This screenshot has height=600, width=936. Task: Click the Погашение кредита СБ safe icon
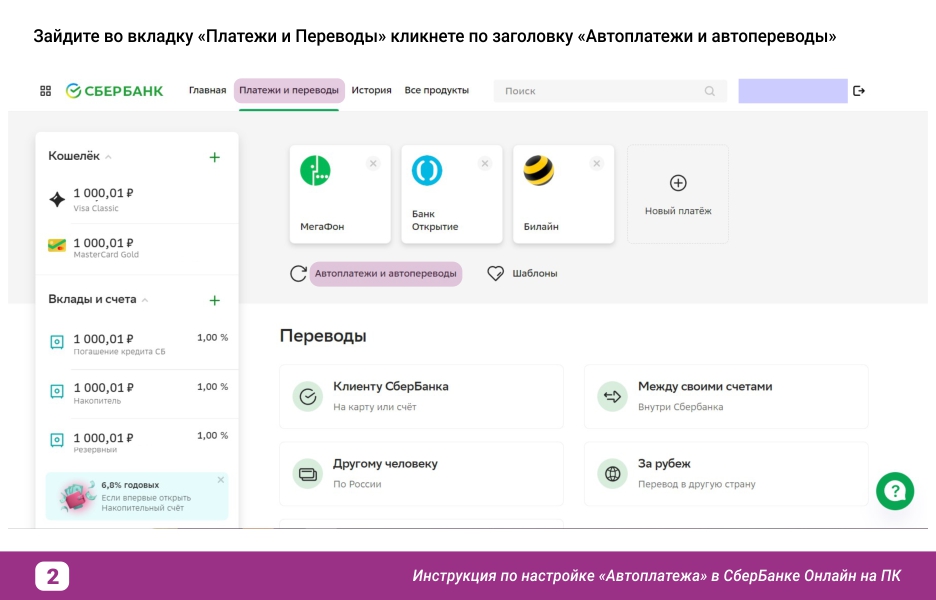click(57, 343)
